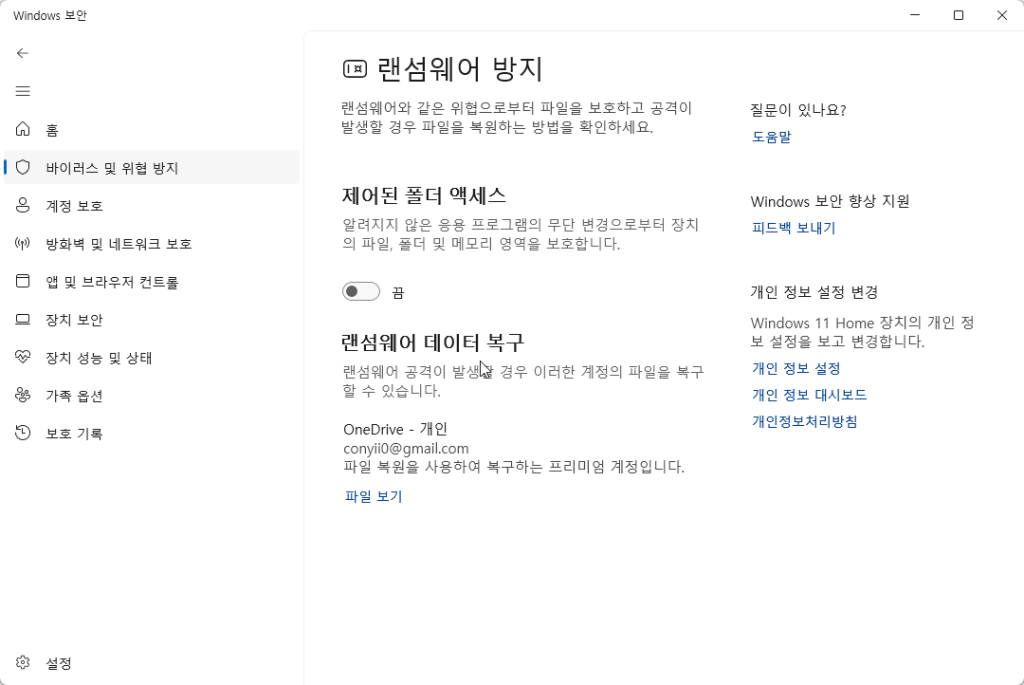1024x685 pixels.
Task: Click the 제어된 폴더 액세스 heading
Action: tap(424, 195)
